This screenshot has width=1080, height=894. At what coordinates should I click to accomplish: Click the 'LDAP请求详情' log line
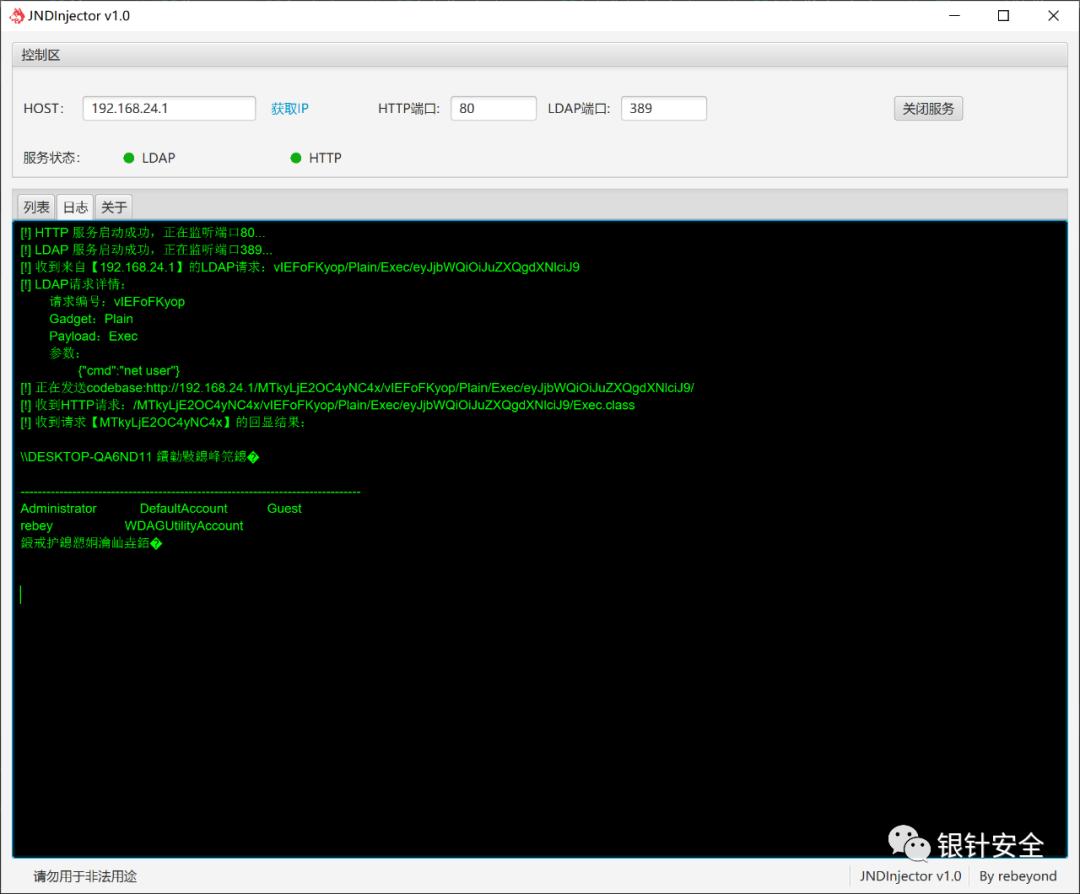pyautogui.click(x=74, y=284)
